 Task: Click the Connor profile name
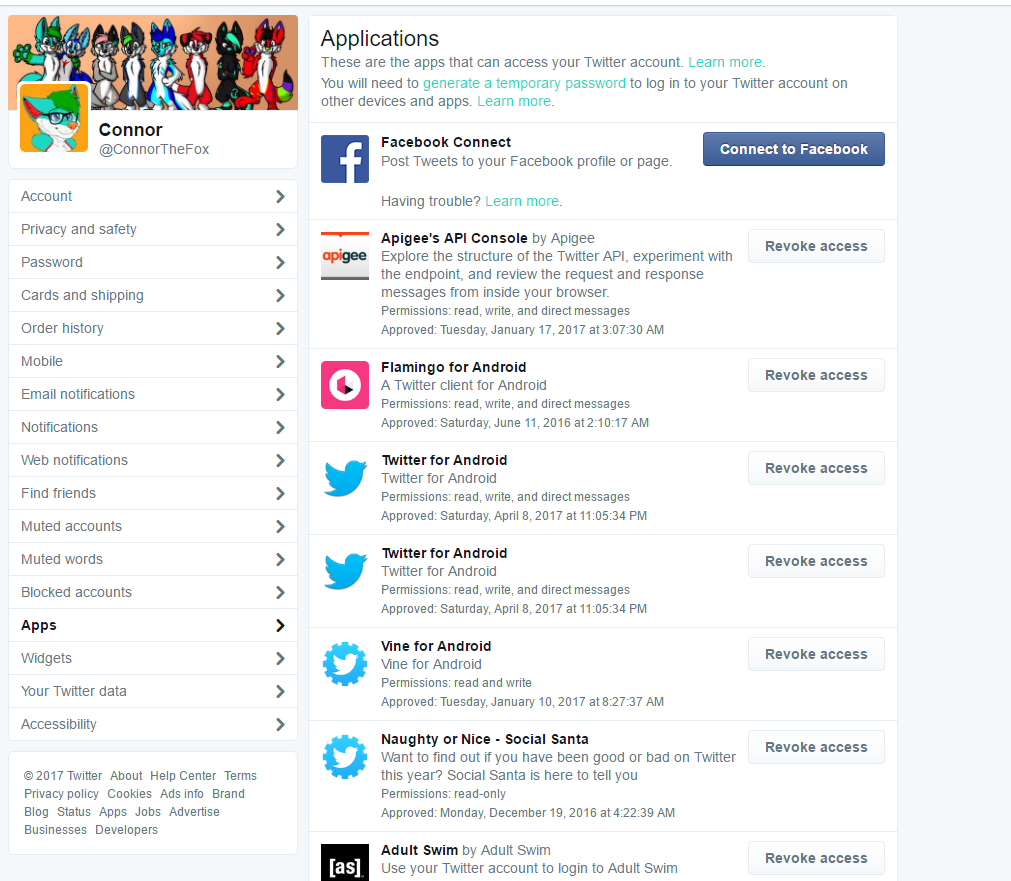coord(130,130)
